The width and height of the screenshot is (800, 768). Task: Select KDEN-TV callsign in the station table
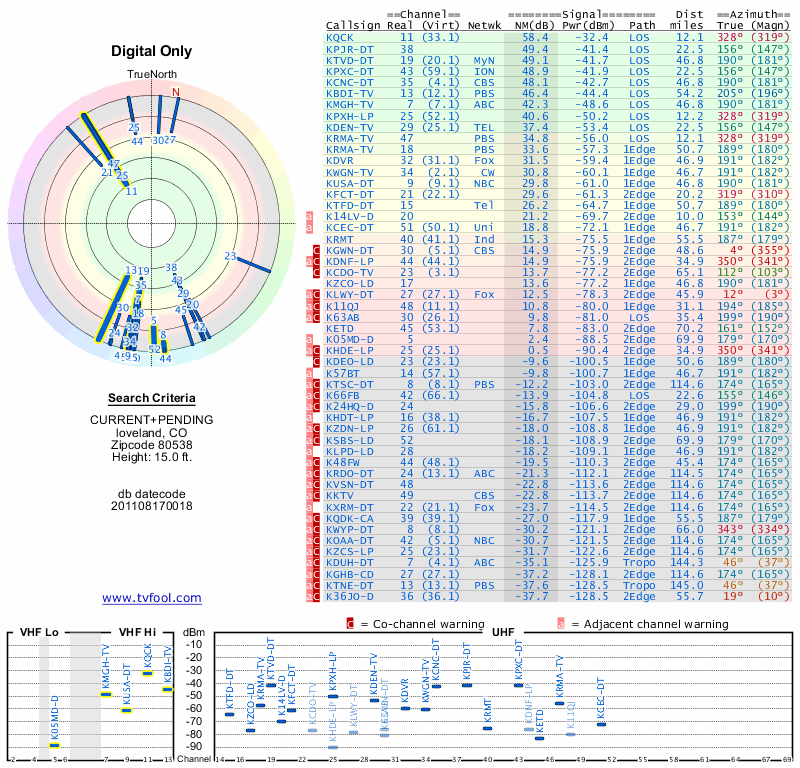coord(349,127)
